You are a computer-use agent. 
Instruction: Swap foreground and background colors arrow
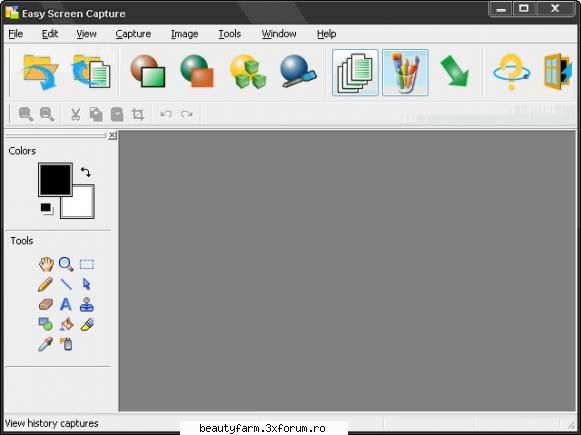point(86,172)
